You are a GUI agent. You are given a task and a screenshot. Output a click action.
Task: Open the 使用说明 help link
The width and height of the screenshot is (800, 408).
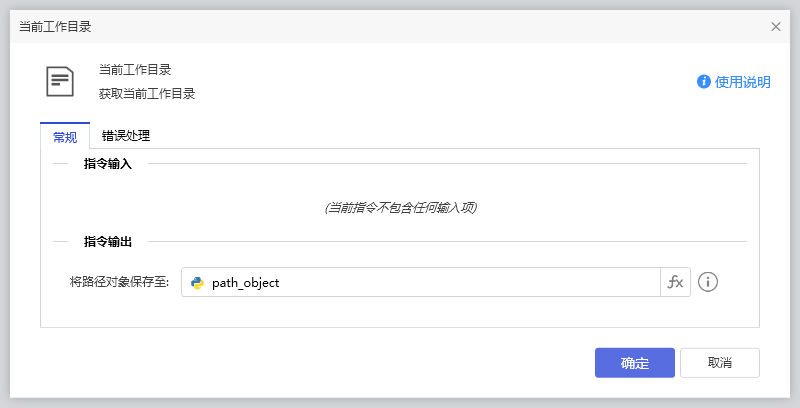pyautogui.click(x=742, y=82)
